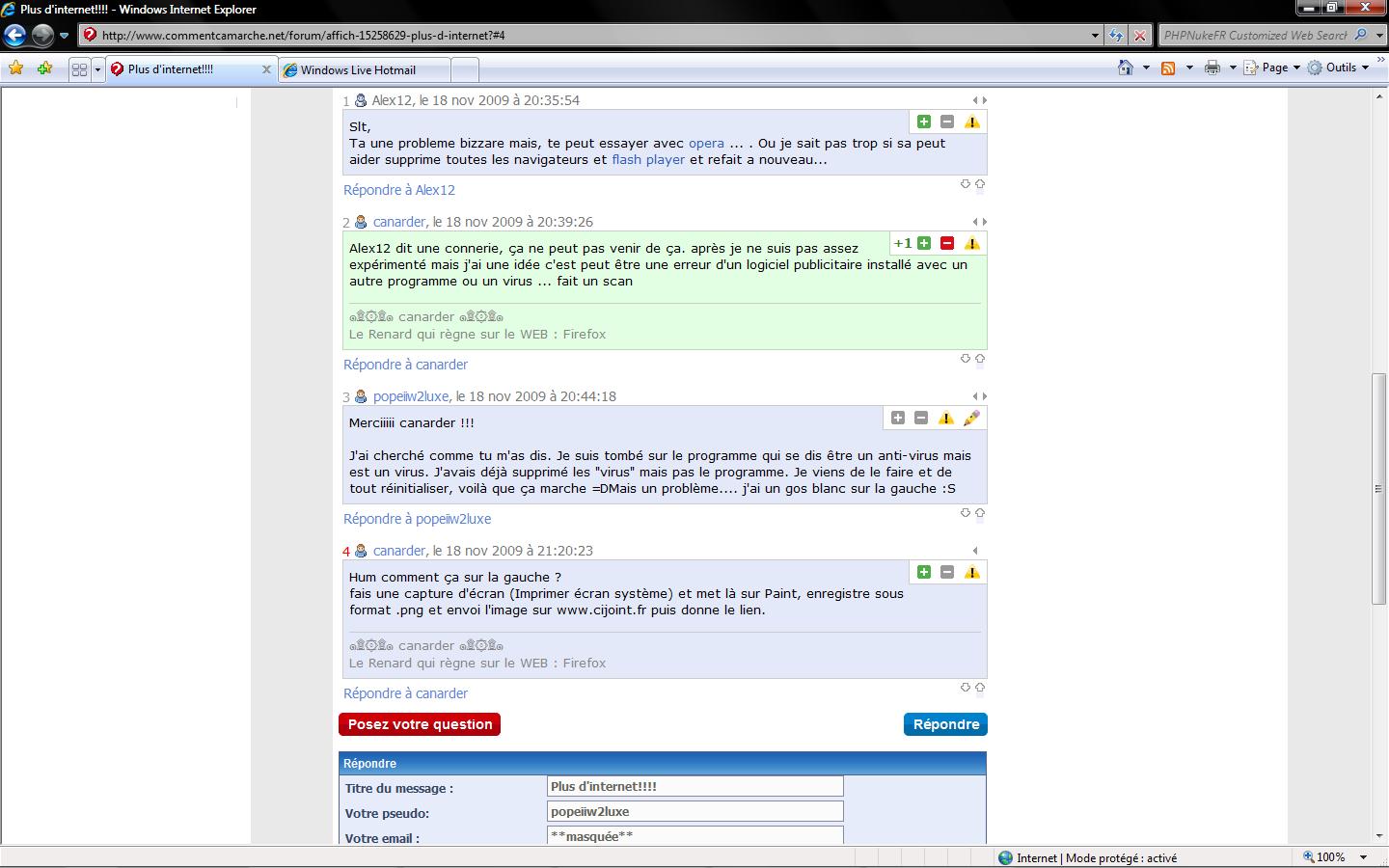Select the Plus d'internet!!!! tab
This screenshot has width=1389, height=868.
171,69
